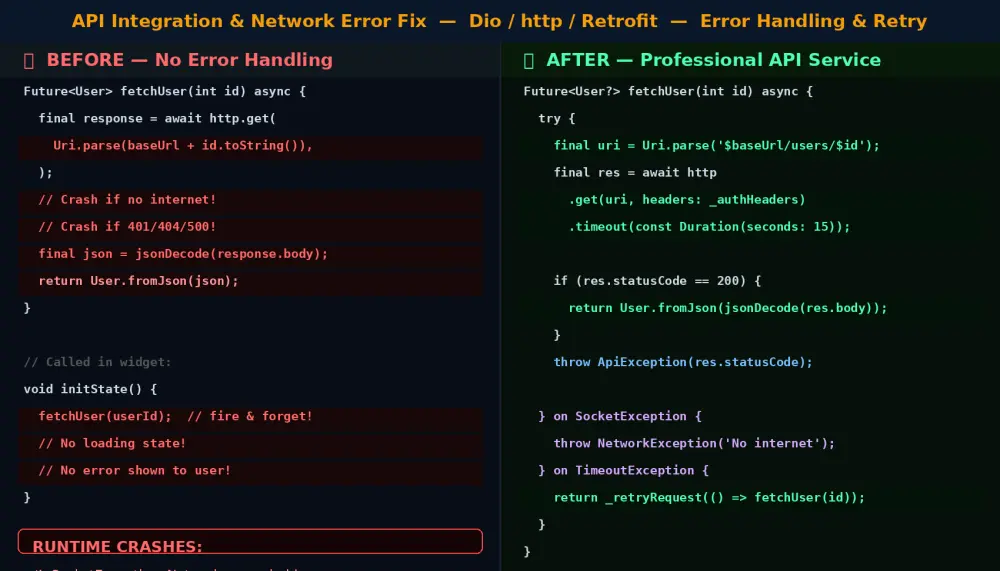Screen dimensions: 1000x571
Task: Click the 'if (res.statusCode == 200) {' line
Action: tap(658, 281)
